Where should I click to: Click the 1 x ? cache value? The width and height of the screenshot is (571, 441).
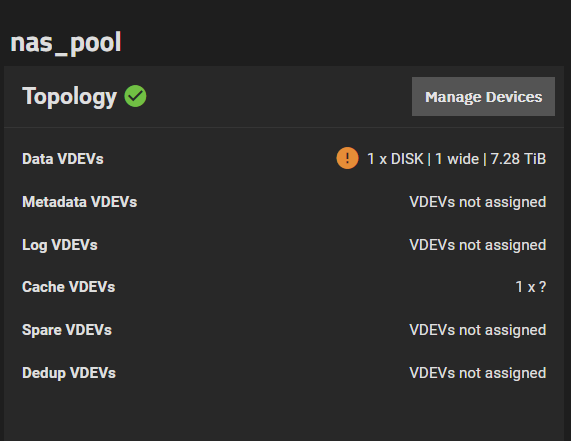[x=531, y=287]
